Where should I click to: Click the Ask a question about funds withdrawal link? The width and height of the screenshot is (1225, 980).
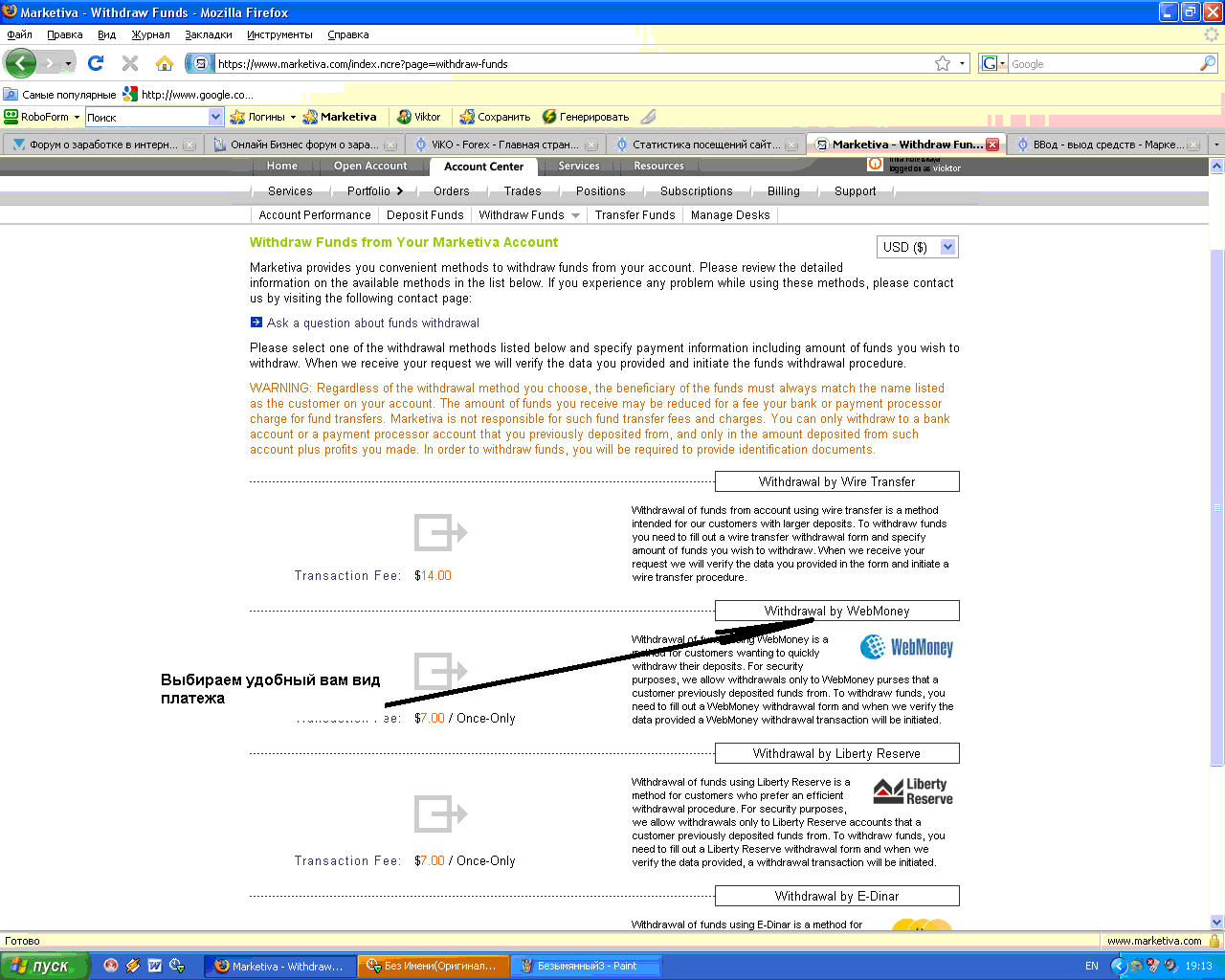click(373, 323)
